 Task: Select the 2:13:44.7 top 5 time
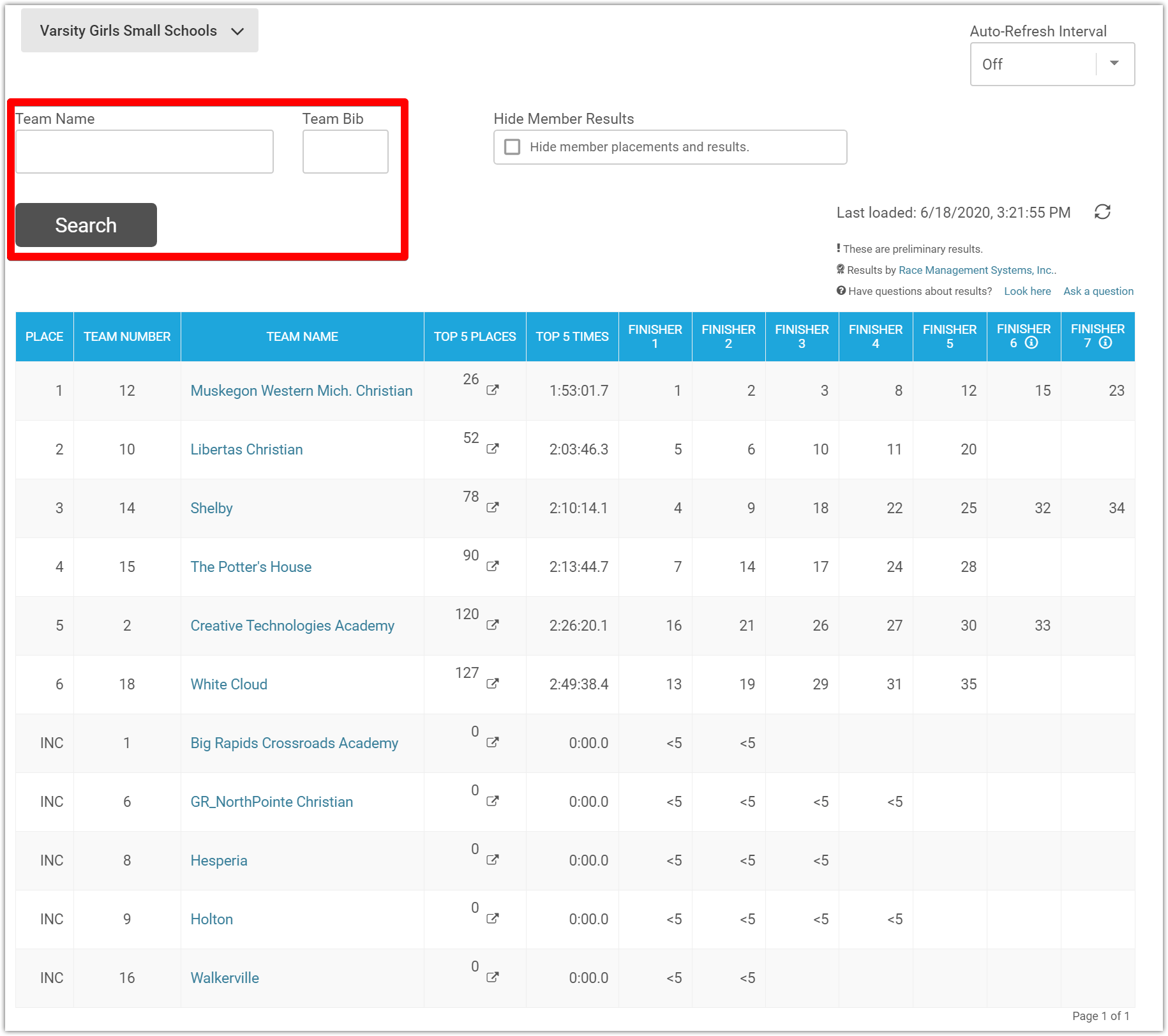pos(579,567)
